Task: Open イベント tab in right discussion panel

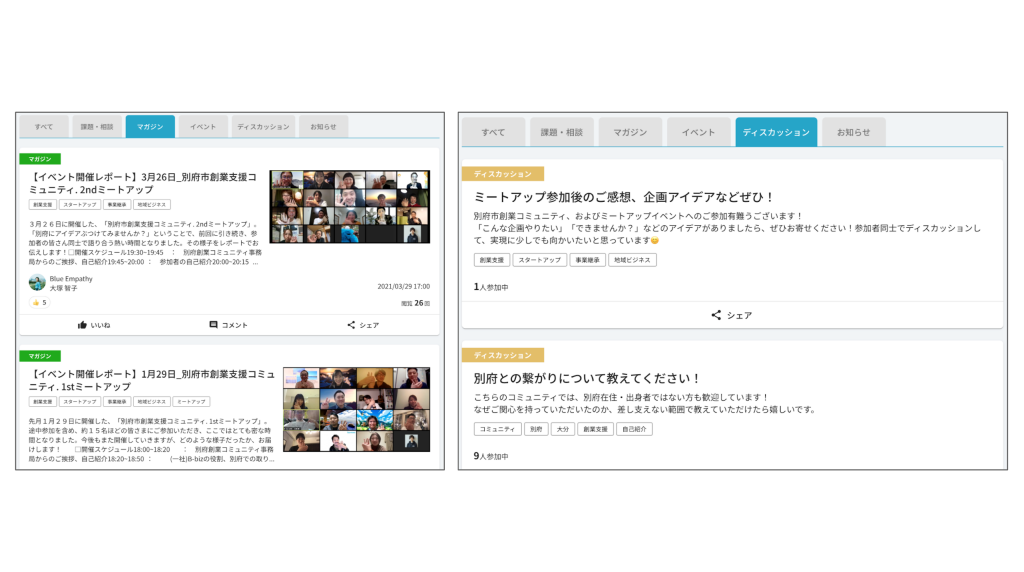Action: pos(698,132)
